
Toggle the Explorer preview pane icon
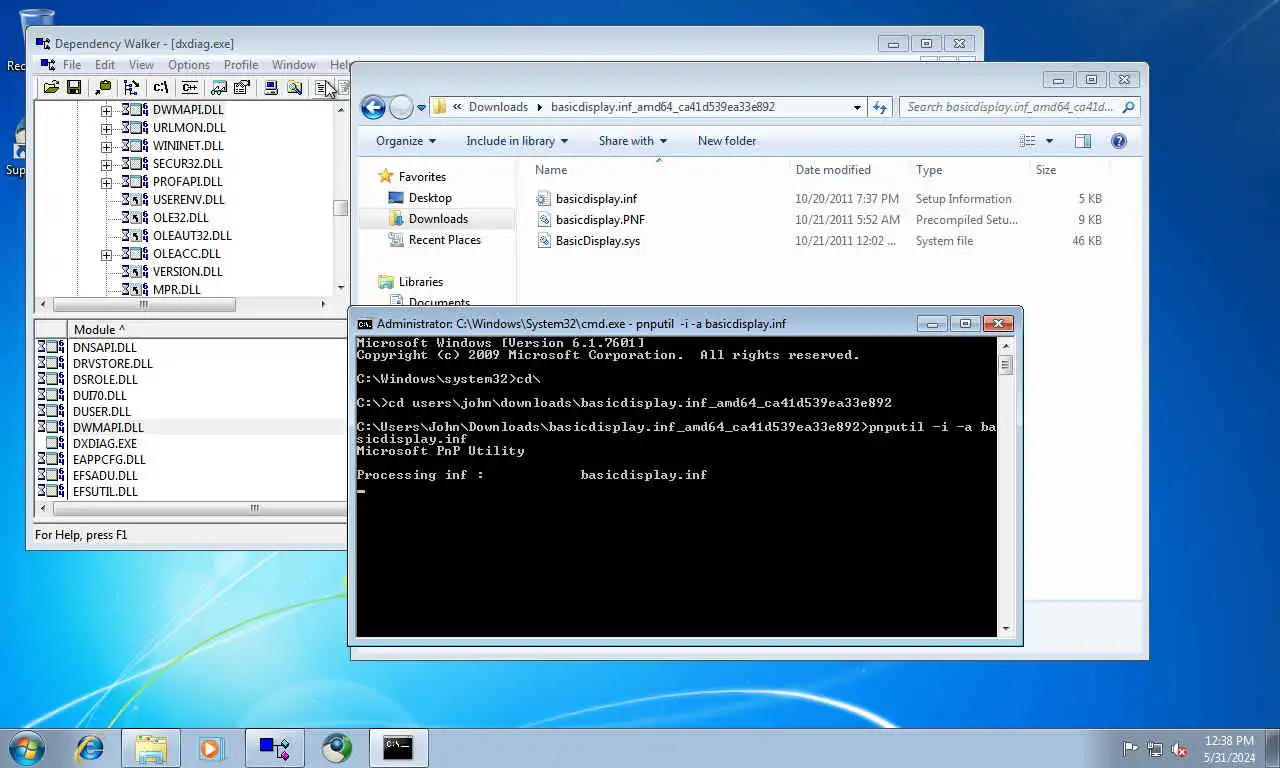[x=1083, y=141]
